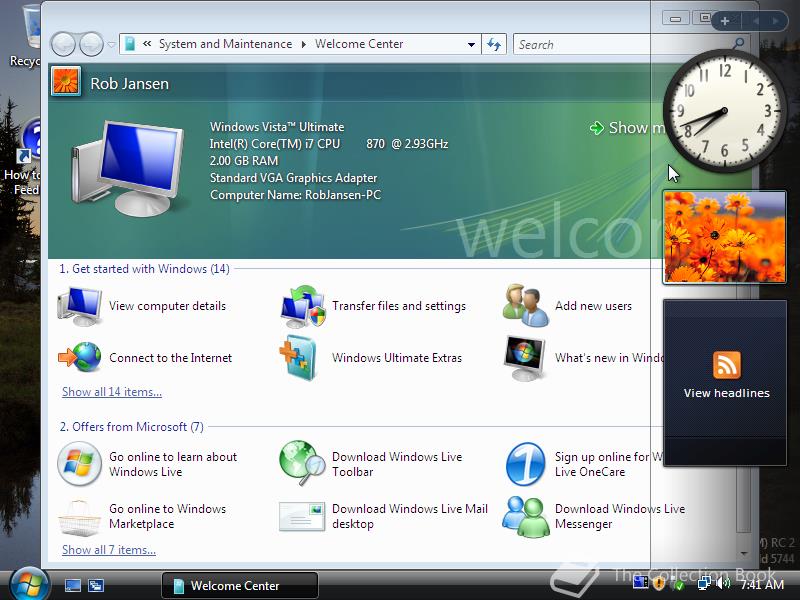Click the flower slideshow gadget picture

[724, 237]
